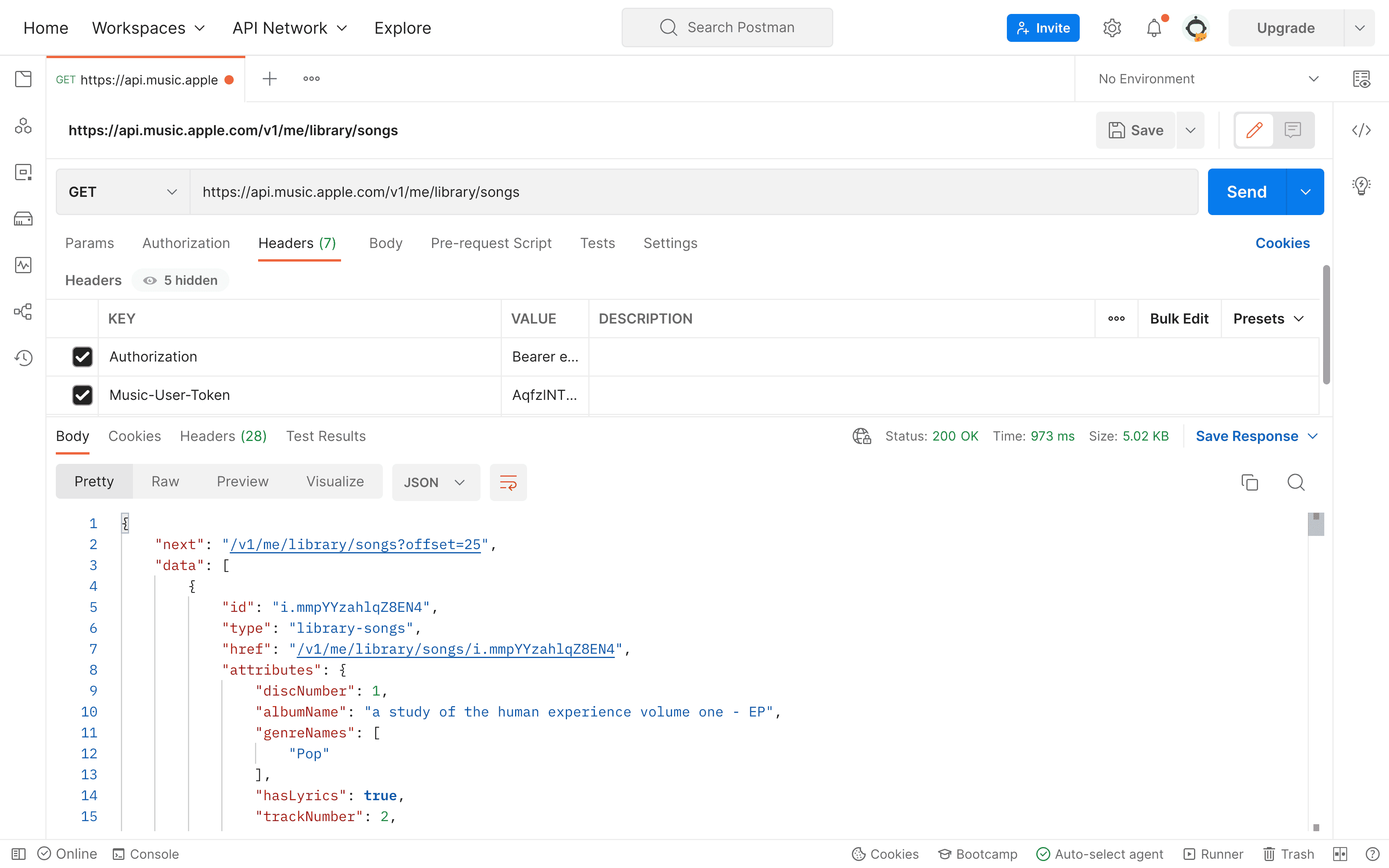The height and width of the screenshot is (868, 1389).
Task: Switch to the Authorization tab
Action: (186, 243)
